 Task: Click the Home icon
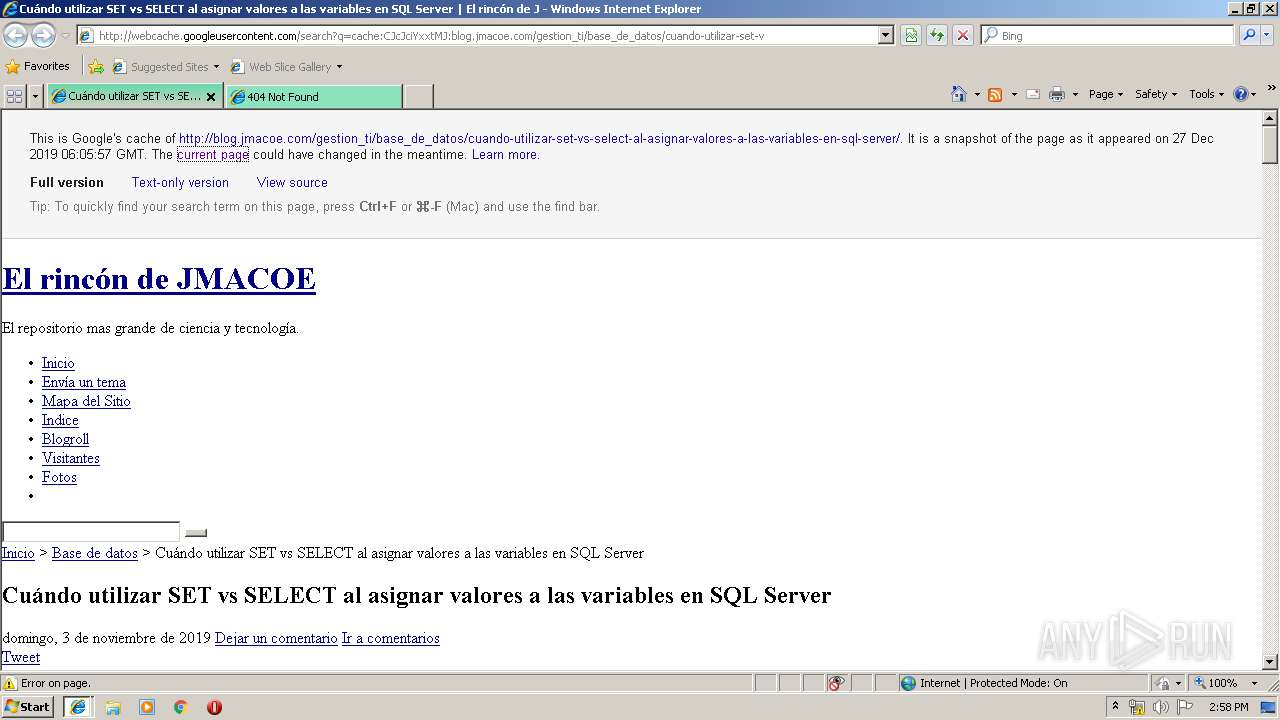coord(959,94)
